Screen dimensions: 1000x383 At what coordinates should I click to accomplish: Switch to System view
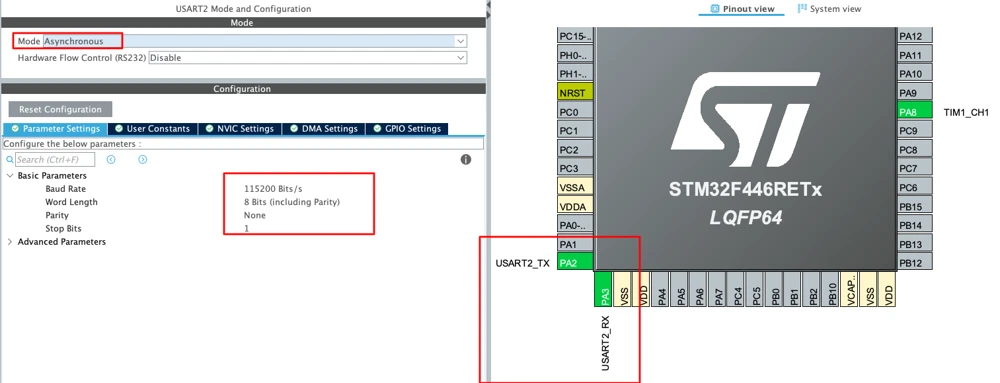(x=829, y=9)
